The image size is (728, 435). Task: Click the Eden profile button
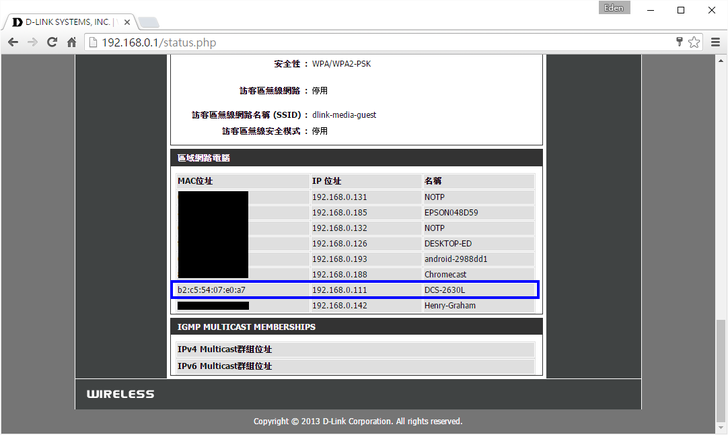point(614,8)
